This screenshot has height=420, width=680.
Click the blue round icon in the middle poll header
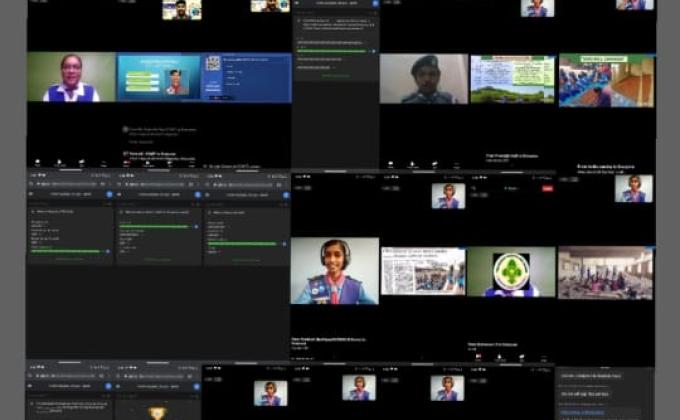pos(197,194)
